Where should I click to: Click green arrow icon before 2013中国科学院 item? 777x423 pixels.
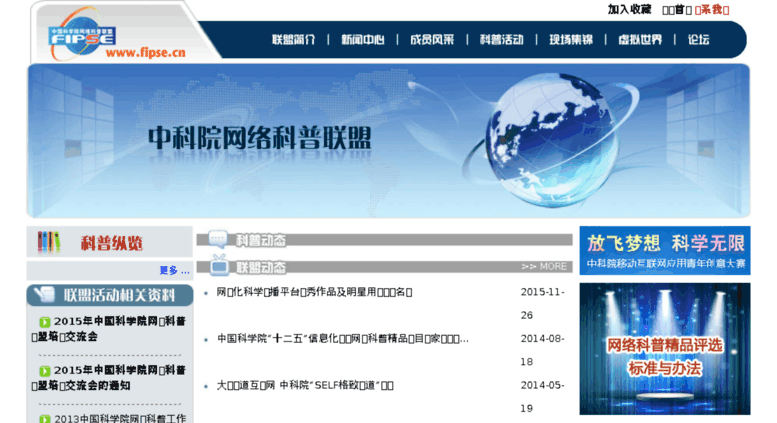pos(45,419)
